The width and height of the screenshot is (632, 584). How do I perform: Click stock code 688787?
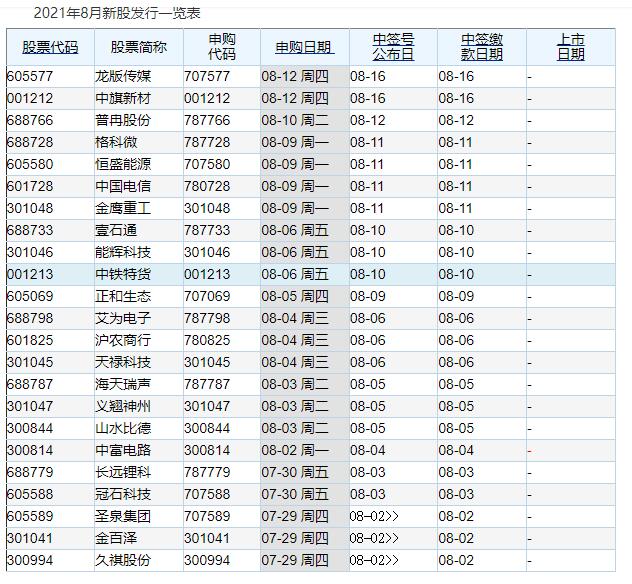[30, 384]
